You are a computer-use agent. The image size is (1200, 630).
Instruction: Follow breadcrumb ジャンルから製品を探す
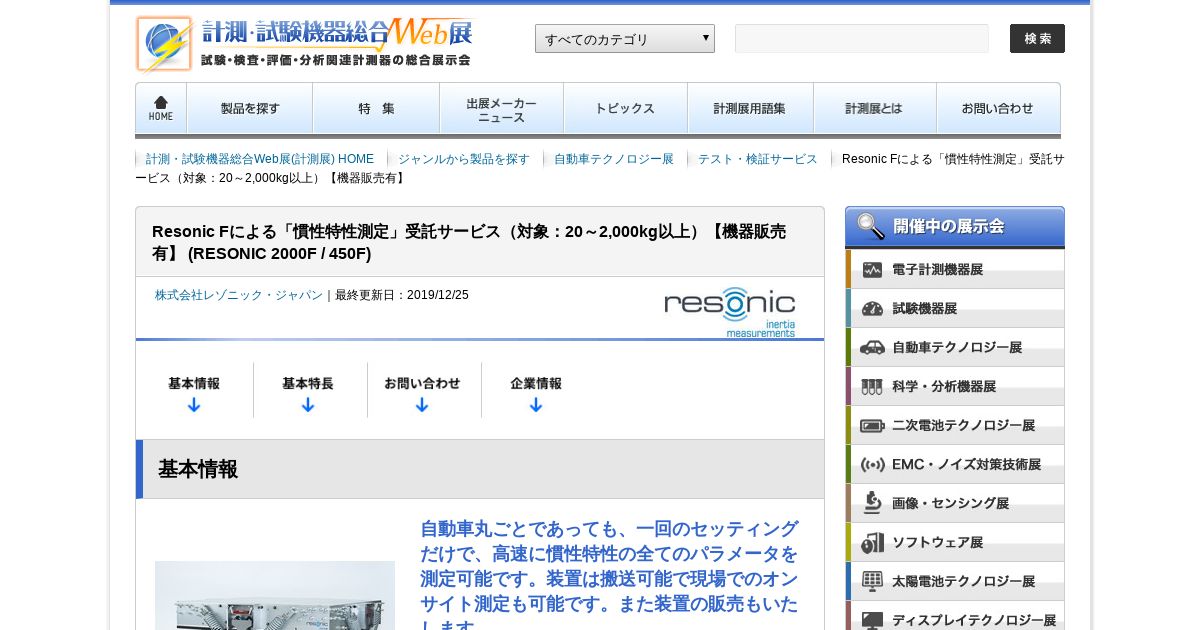[464, 159]
